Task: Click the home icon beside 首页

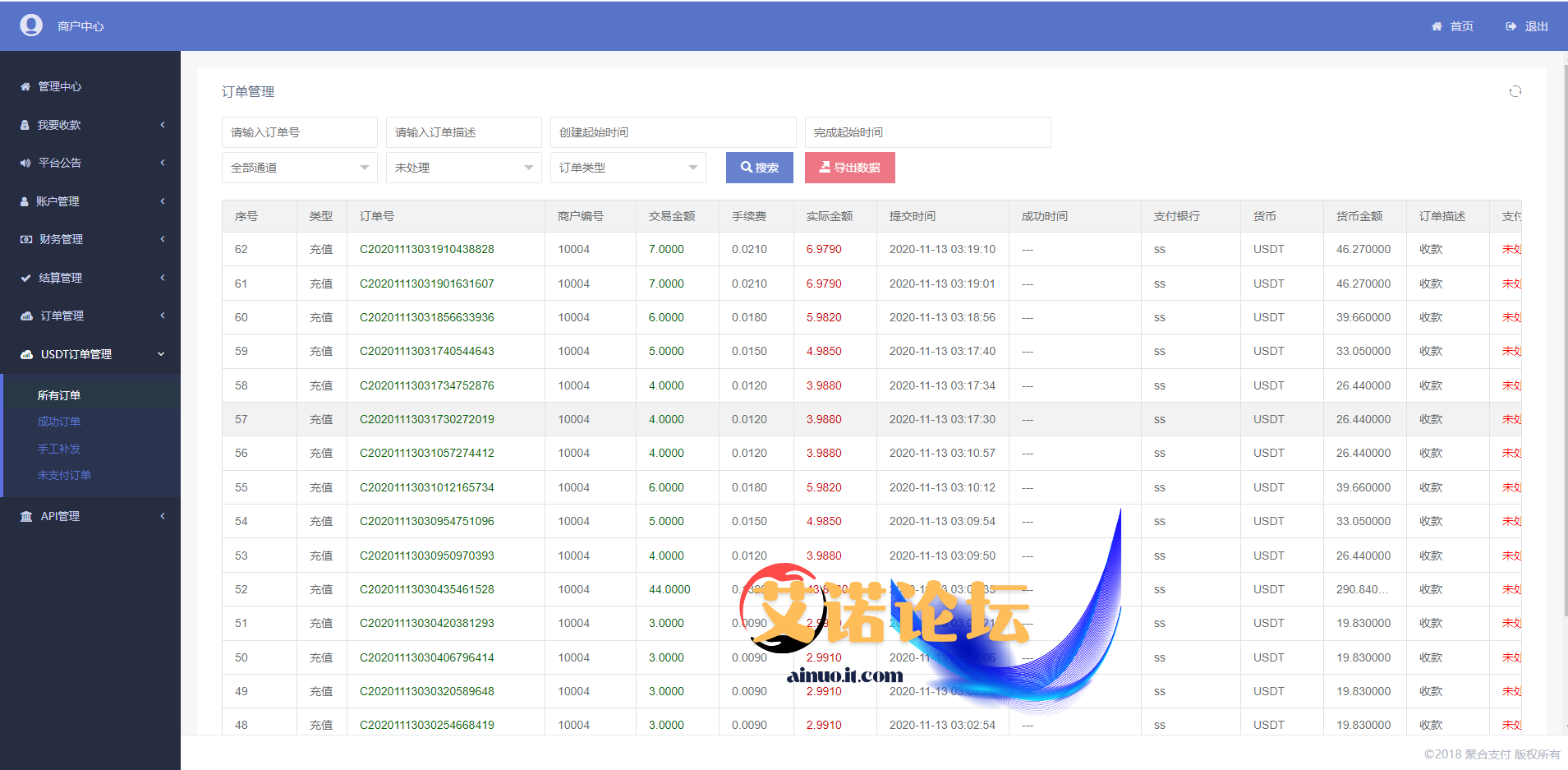Action: coord(1437,26)
